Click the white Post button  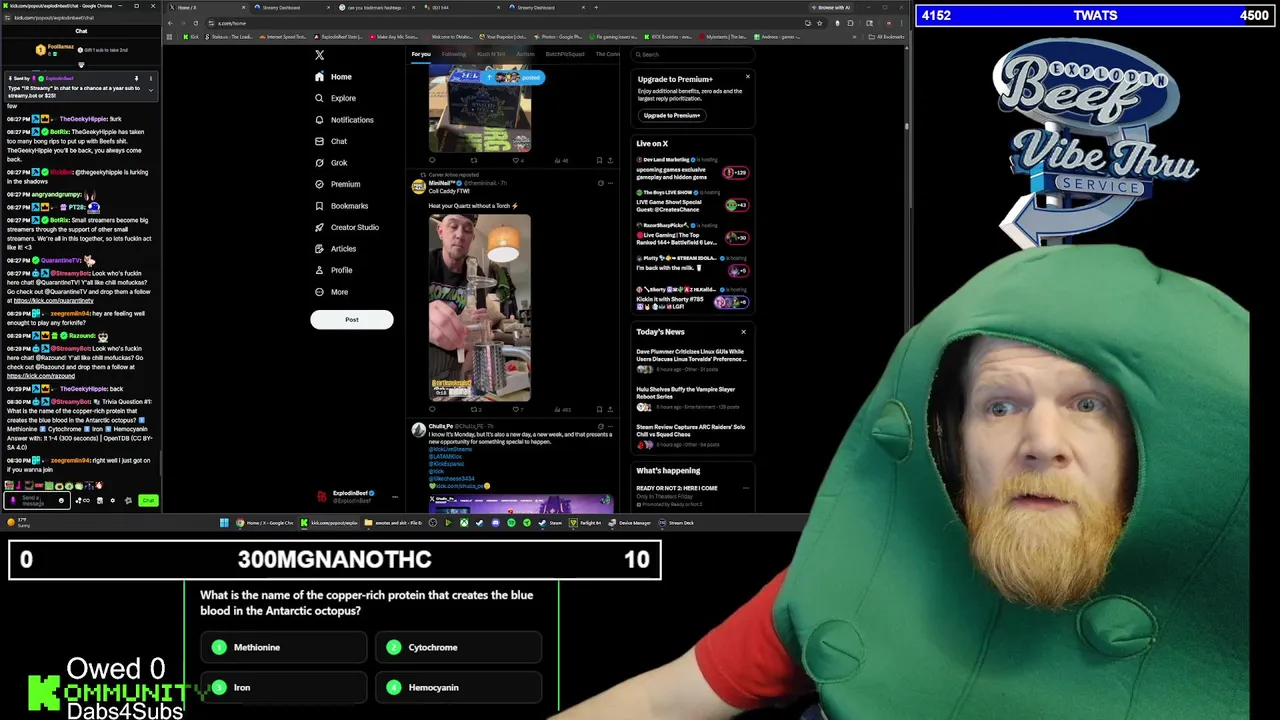[x=352, y=320]
